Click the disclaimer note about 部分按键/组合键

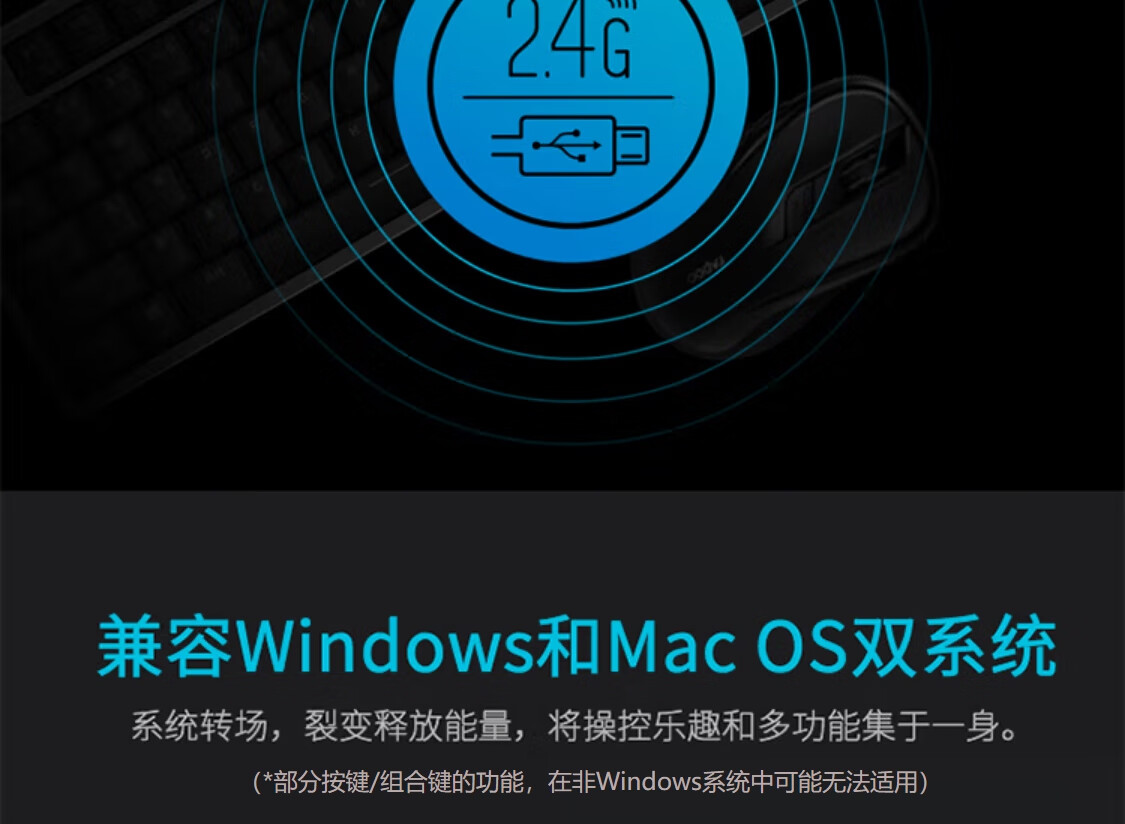coord(590,781)
